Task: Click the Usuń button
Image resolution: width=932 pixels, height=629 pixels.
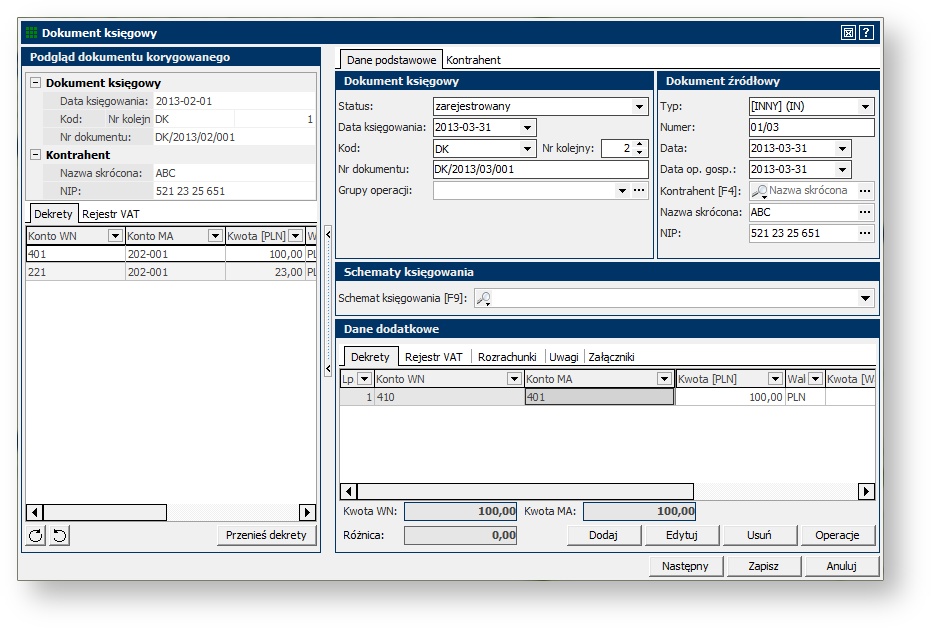Action: click(x=759, y=535)
